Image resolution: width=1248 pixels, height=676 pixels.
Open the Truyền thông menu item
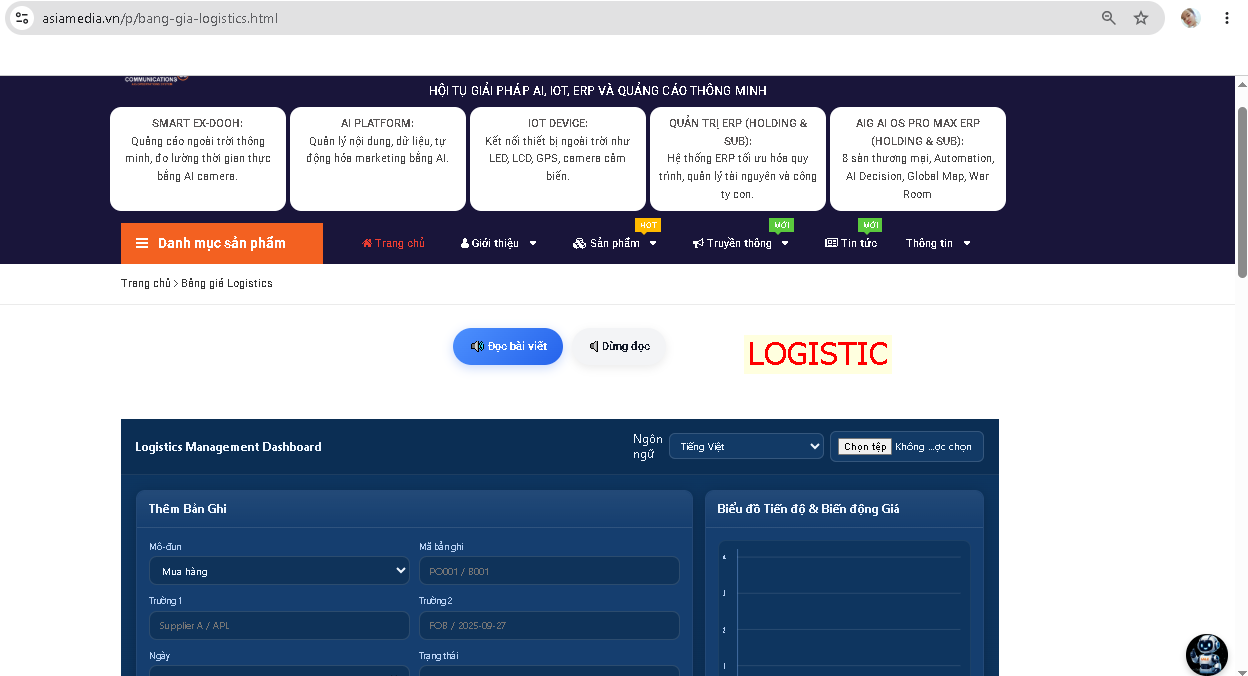pos(741,243)
